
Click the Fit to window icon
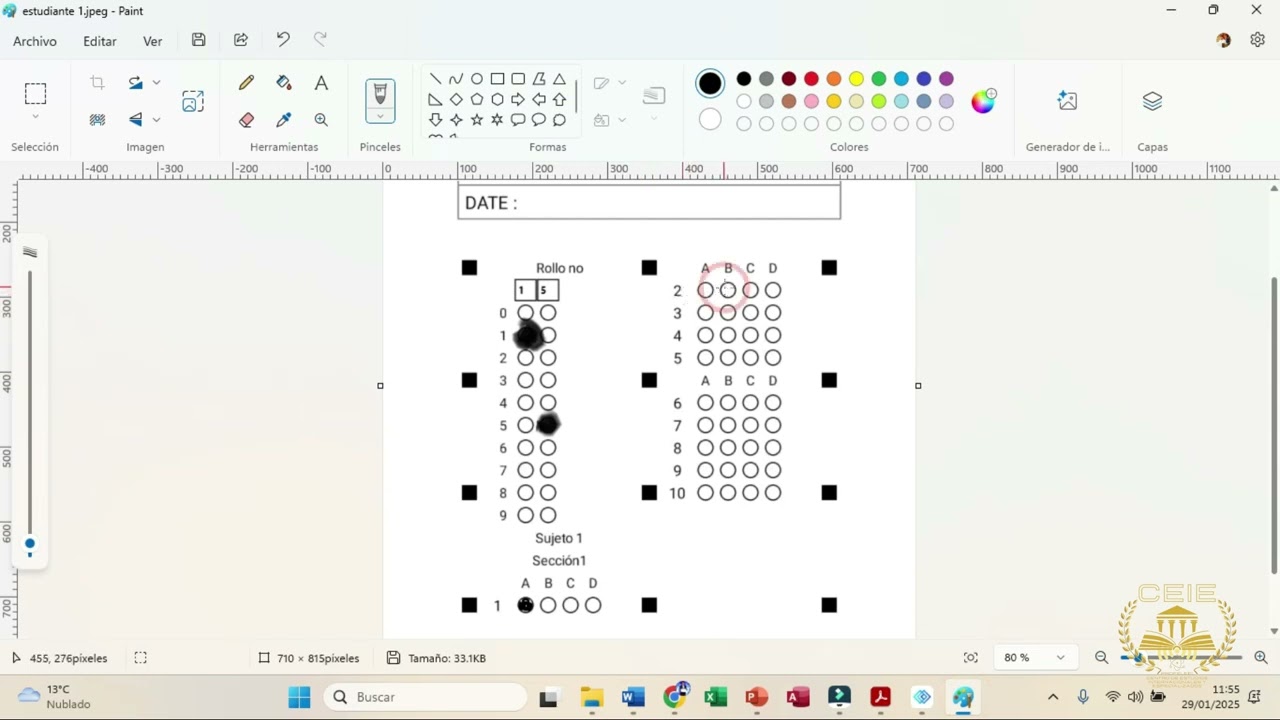pos(970,657)
